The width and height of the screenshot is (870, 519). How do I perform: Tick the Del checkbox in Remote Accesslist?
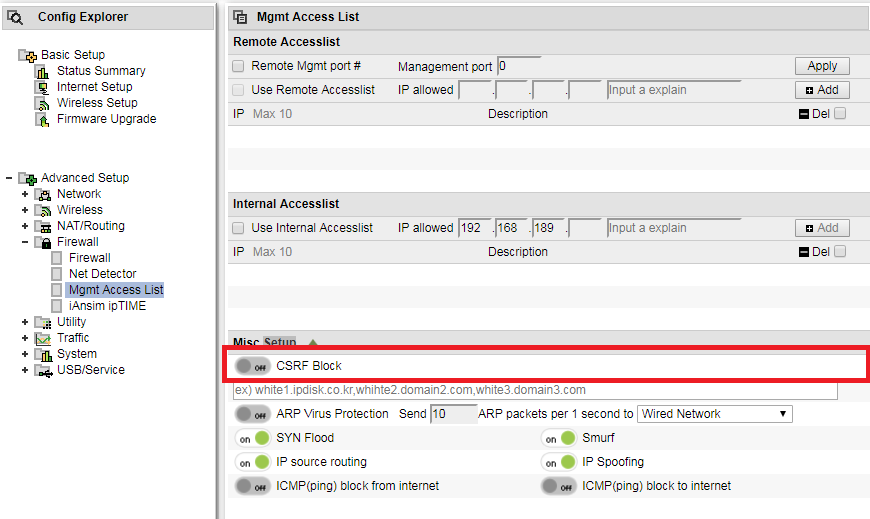coord(840,113)
